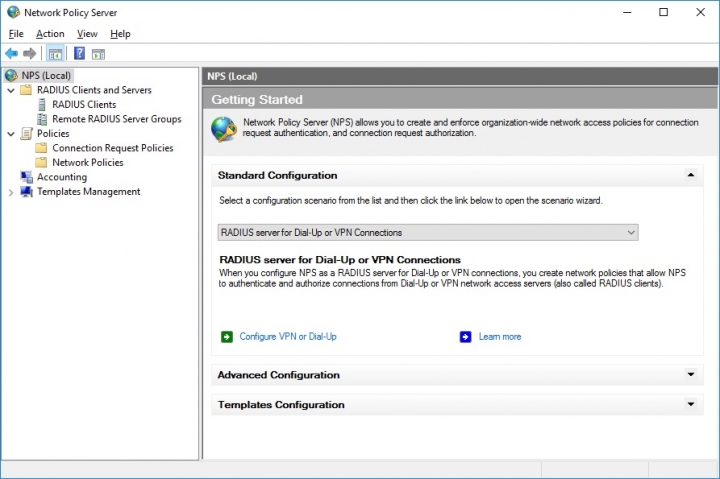The height and width of the screenshot is (479, 720).
Task: Open Help via the question mark icon
Action: (x=79, y=53)
